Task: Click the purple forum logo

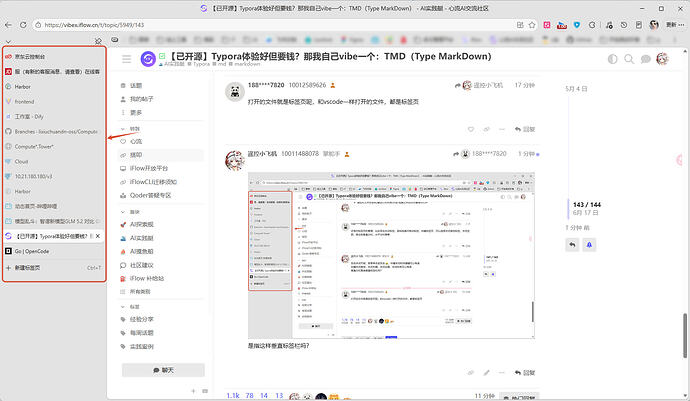Action: click(x=148, y=59)
